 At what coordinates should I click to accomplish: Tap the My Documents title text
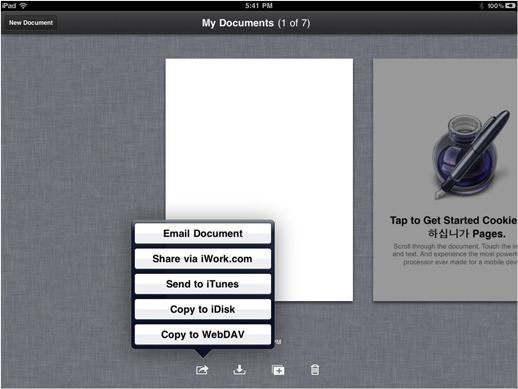click(256, 23)
